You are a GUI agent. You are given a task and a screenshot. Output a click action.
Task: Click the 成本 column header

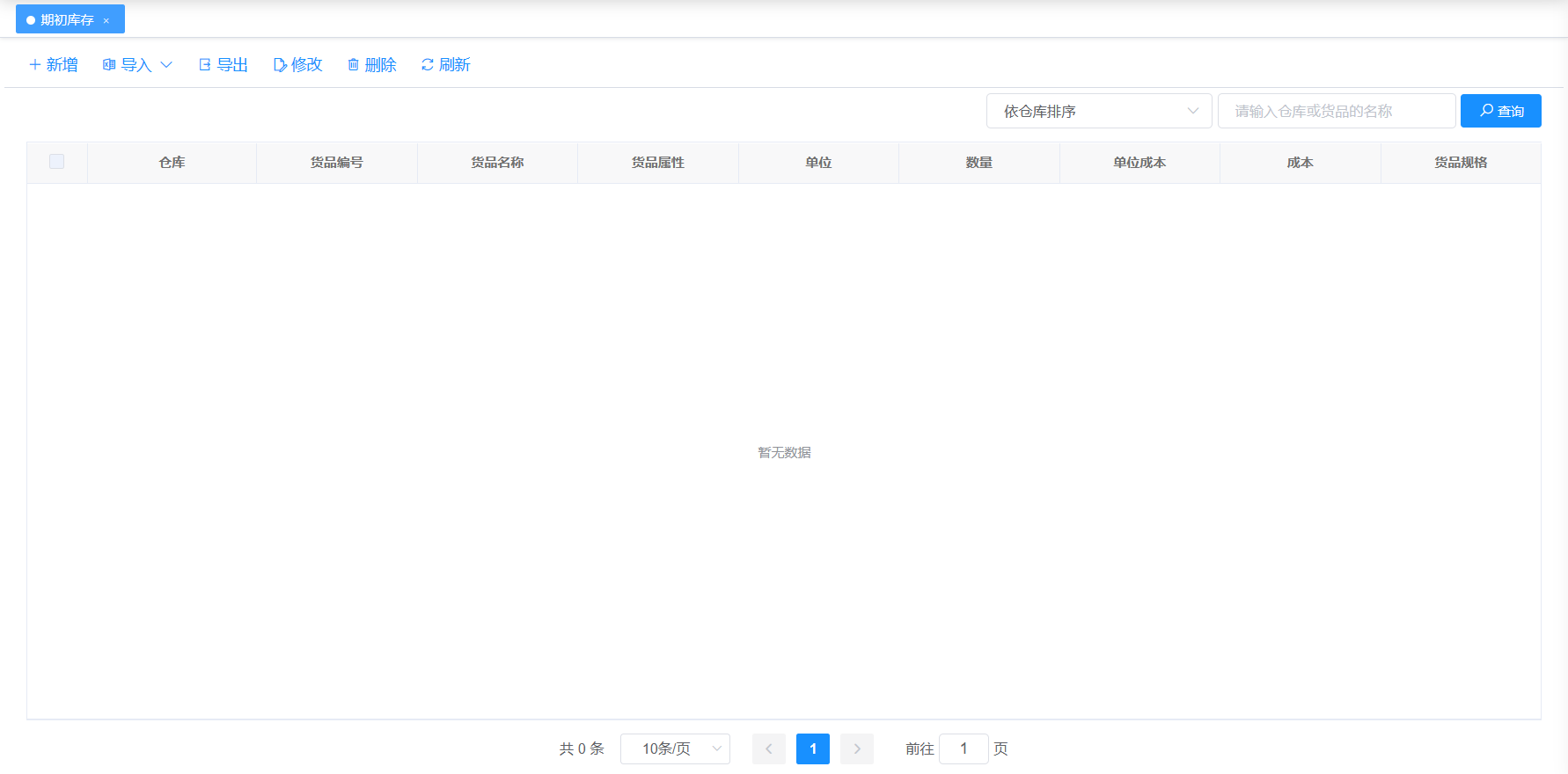[x=1301, y=163]
